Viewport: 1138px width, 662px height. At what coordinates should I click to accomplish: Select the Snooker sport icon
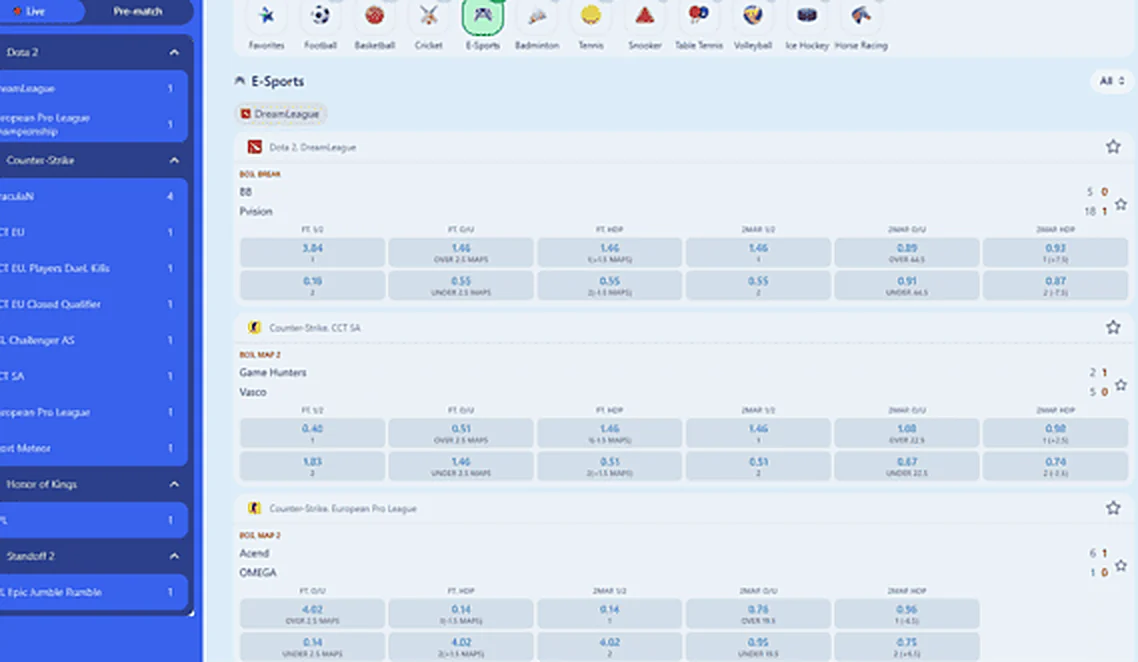pos(644,16)
